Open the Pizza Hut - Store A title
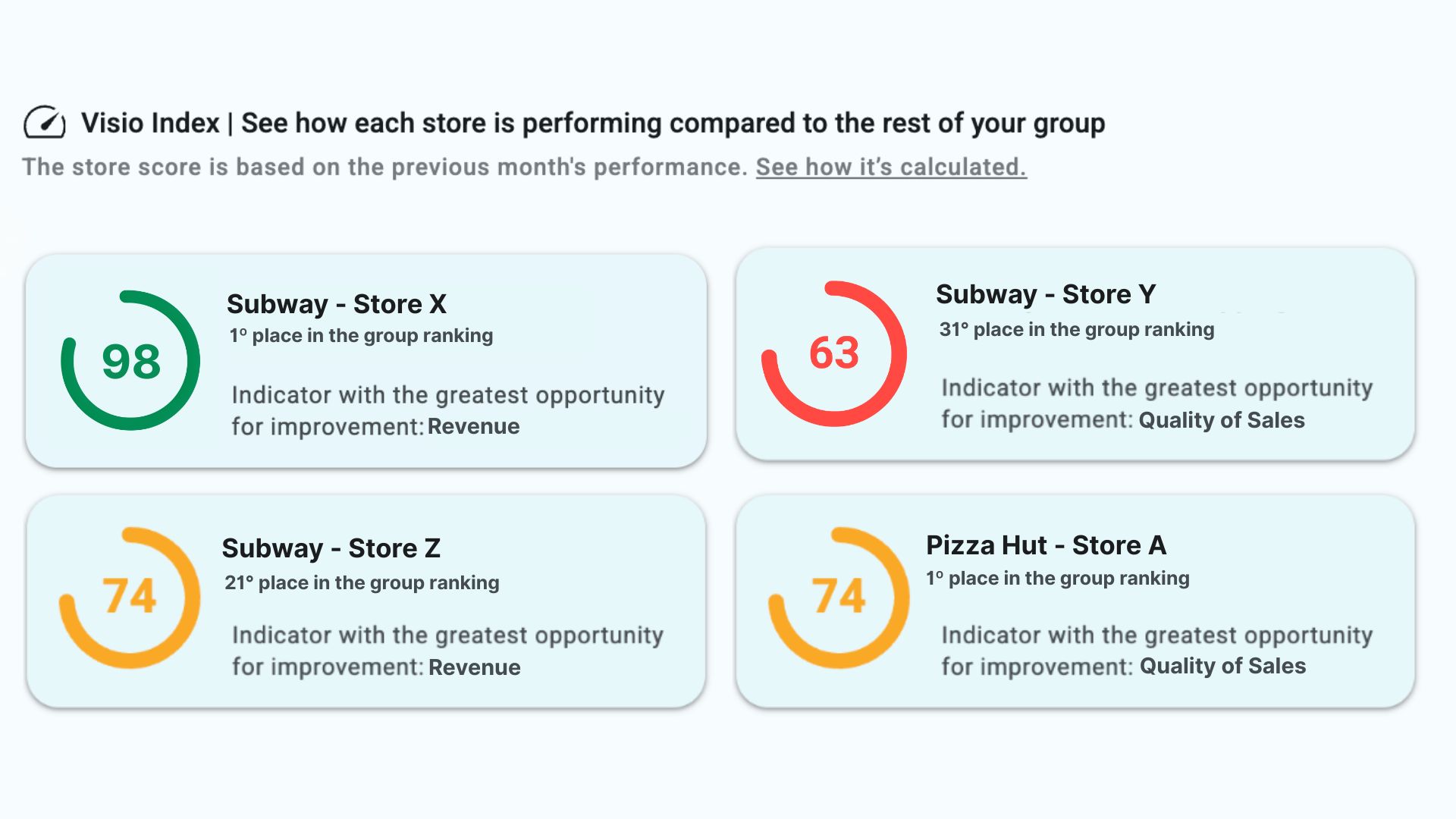1456x819 pixels. [1046, 545]
